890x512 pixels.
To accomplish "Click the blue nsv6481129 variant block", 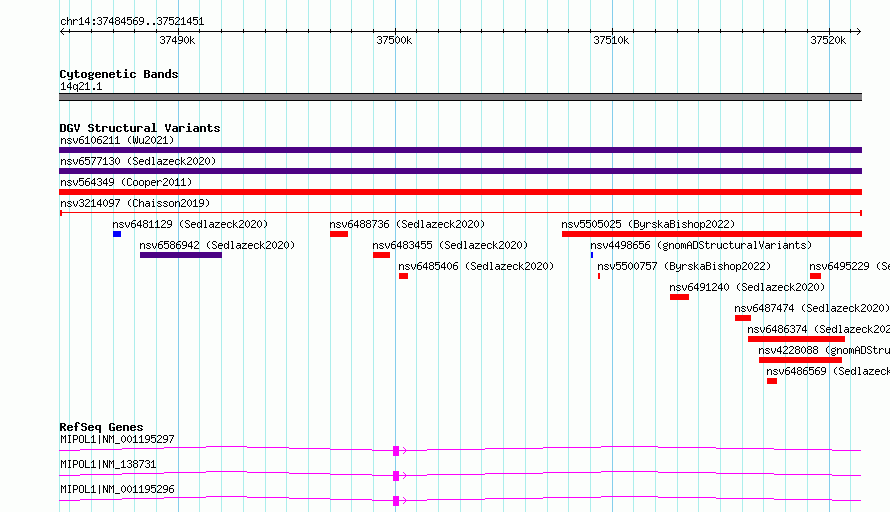I will tap(117, 234).
